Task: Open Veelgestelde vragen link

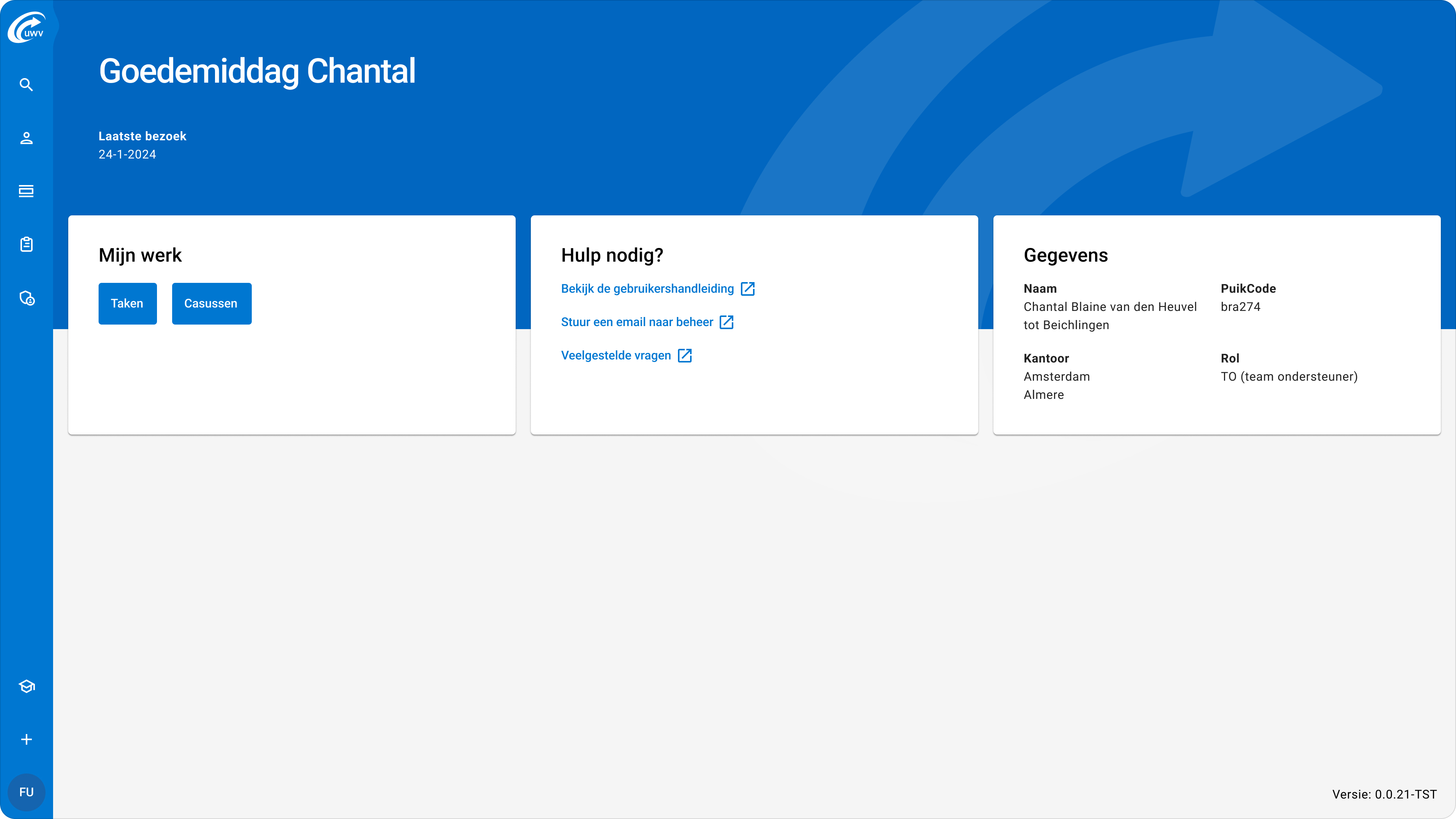Action: pos(615,356)
